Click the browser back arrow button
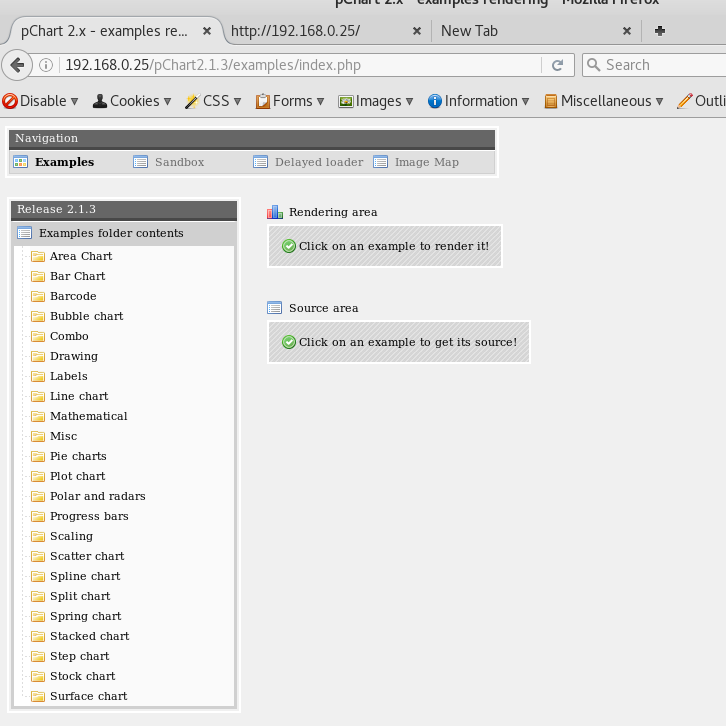The image size is (726, 726). pos(17,65)
